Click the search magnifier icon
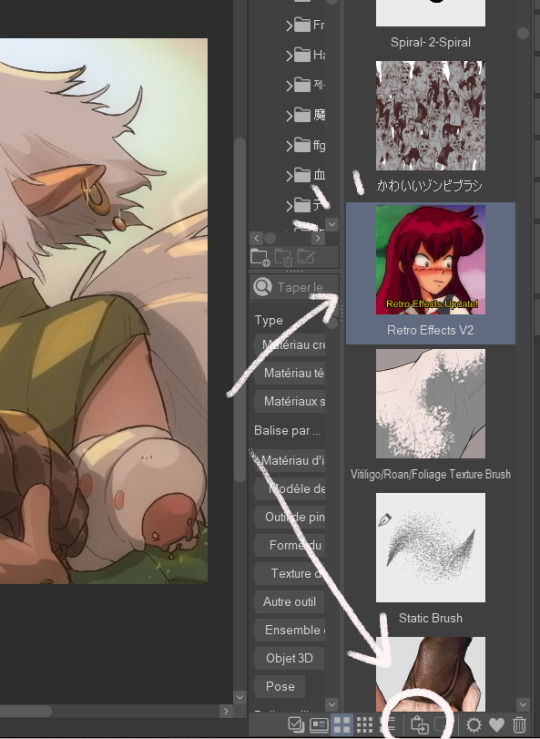Viewport: 540px width, 739px height. (262, 287)
